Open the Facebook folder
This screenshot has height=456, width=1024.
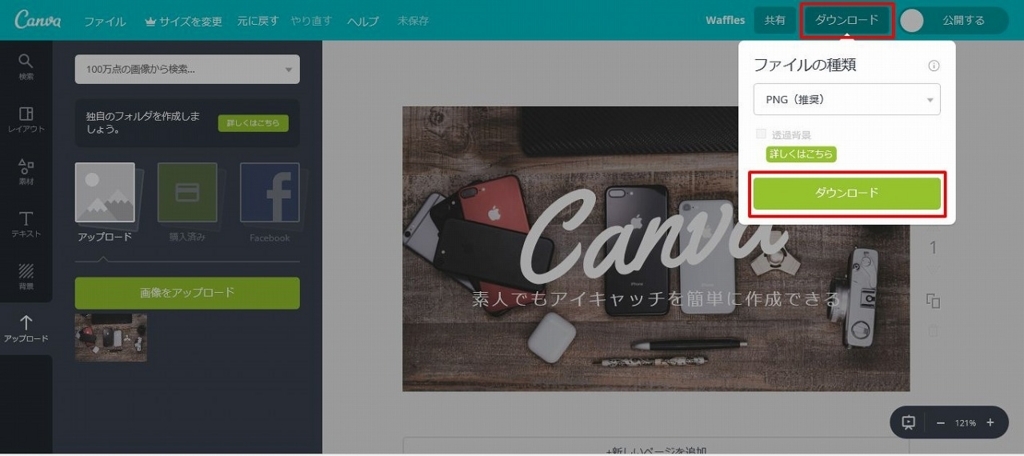(x=270, y=203)
